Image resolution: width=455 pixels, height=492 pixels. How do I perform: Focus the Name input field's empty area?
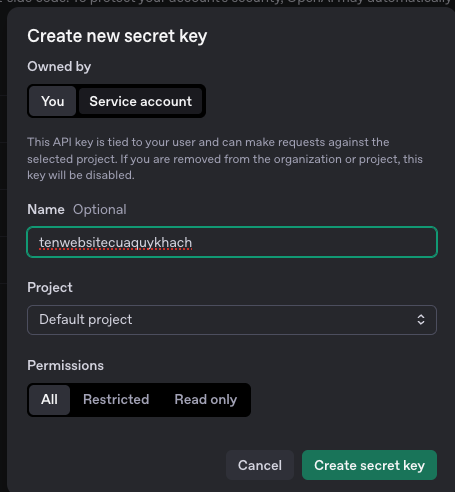click(313, 242)
